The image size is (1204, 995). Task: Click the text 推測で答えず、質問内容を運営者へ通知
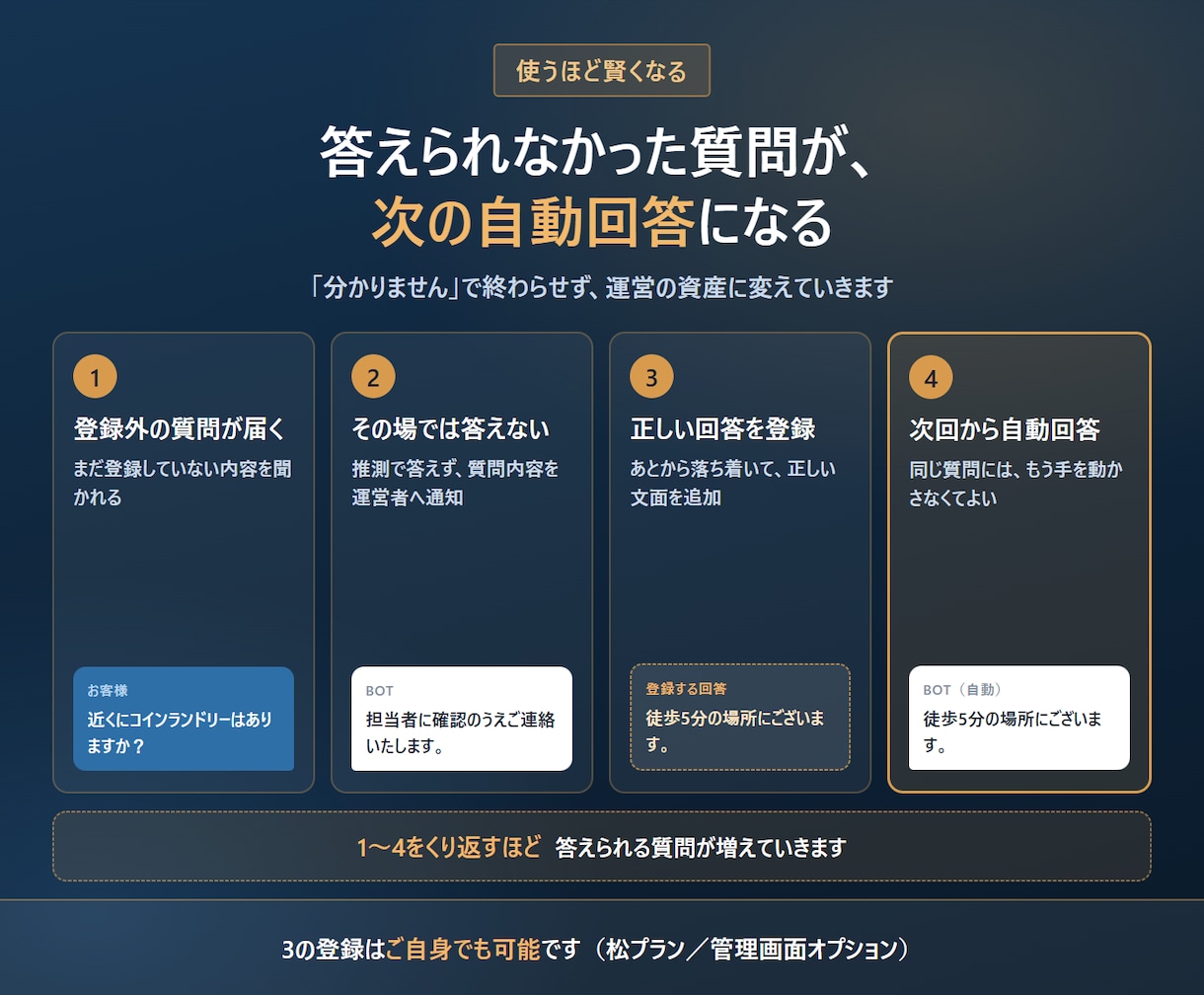[455, 483]
